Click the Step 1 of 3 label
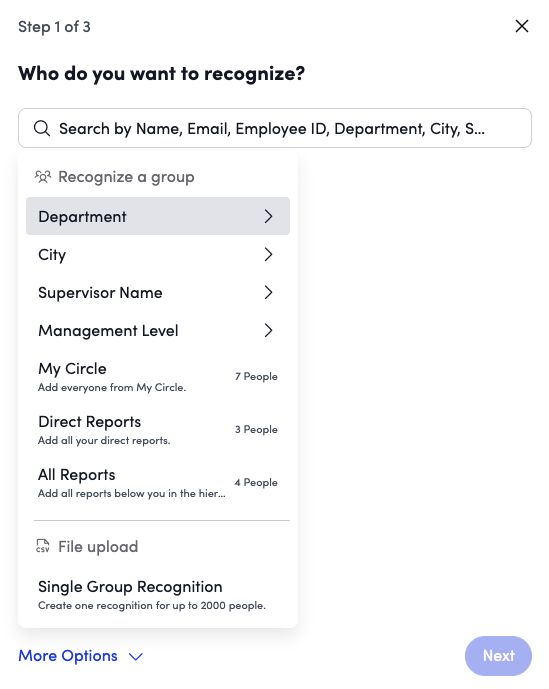549x689 pixels. pyautogui.click(x=55, y=27)
